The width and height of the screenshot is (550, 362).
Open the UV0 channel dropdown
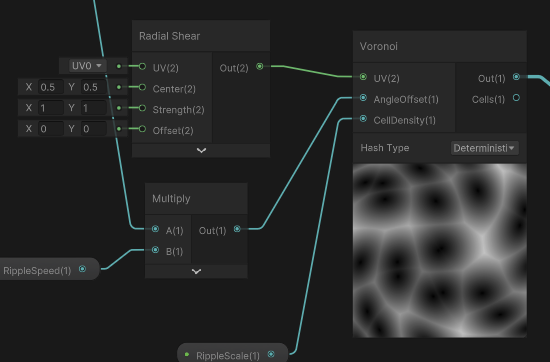(x=87, y=66)
